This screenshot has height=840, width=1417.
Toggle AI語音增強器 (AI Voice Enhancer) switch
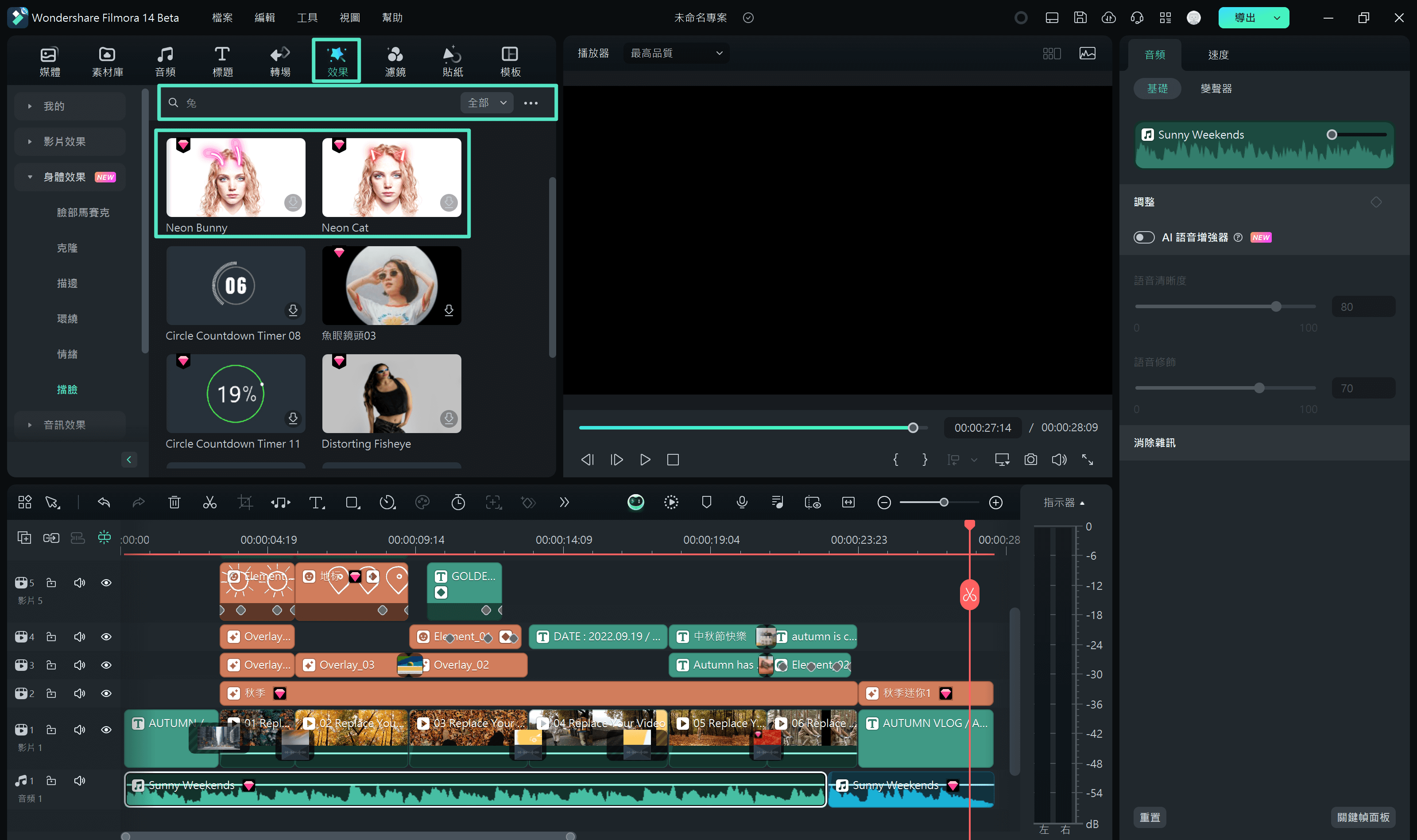[x=1144, y=237]
